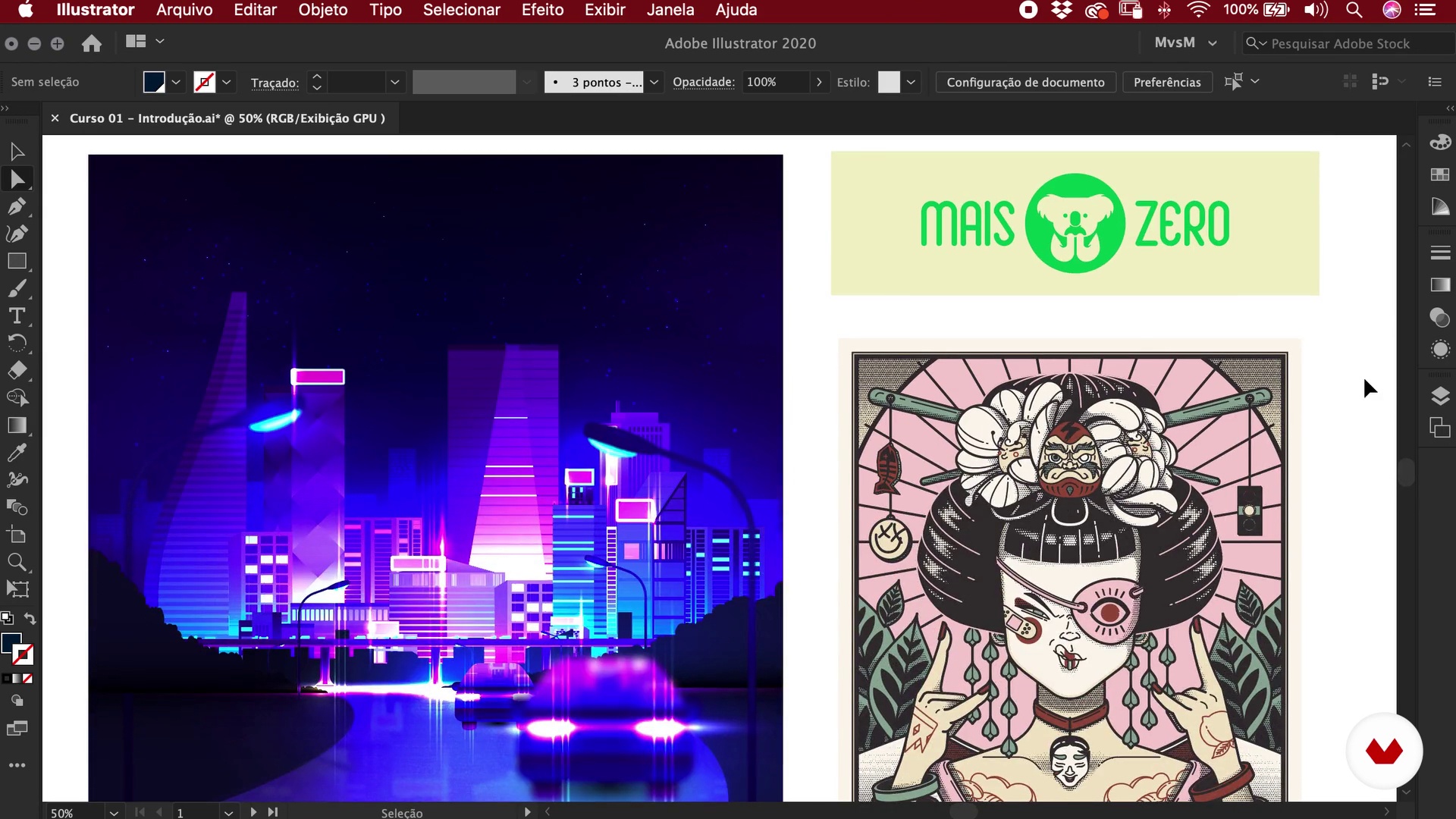
Task: Select the Shape Builder tool
Action: (17, 398)
